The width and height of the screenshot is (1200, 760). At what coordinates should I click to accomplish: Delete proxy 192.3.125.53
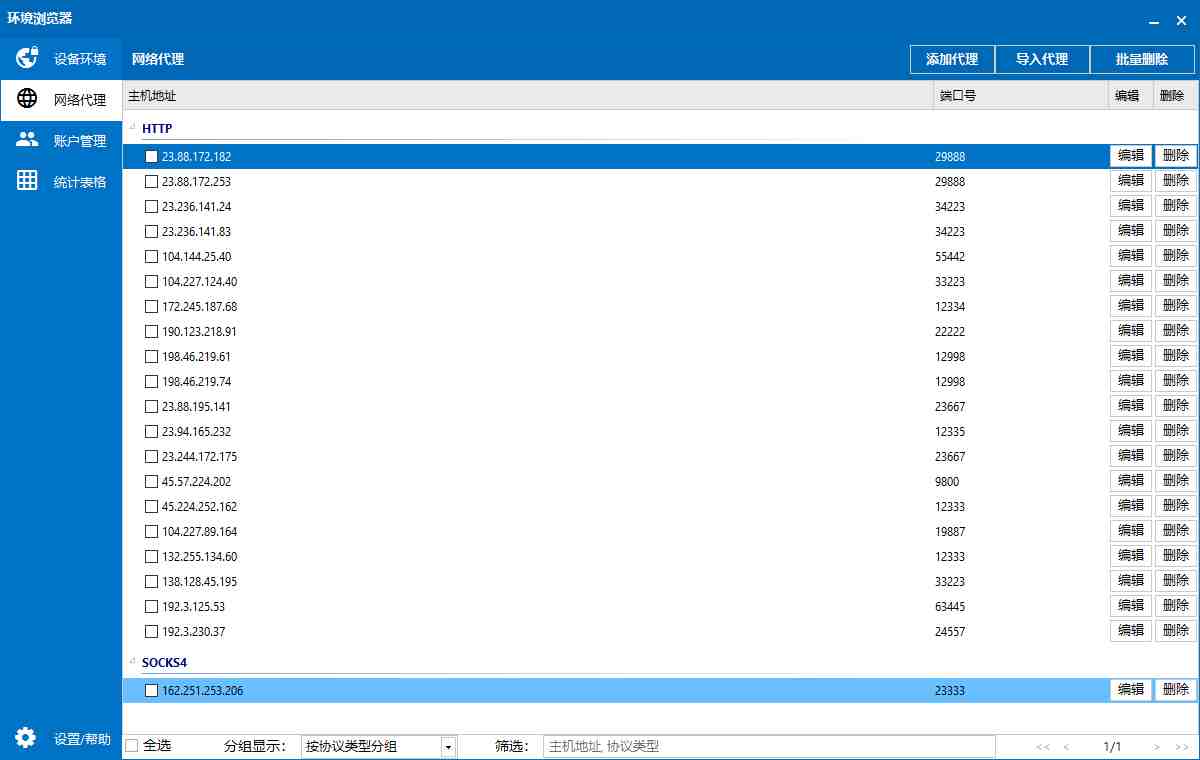tap(1176, 606)
